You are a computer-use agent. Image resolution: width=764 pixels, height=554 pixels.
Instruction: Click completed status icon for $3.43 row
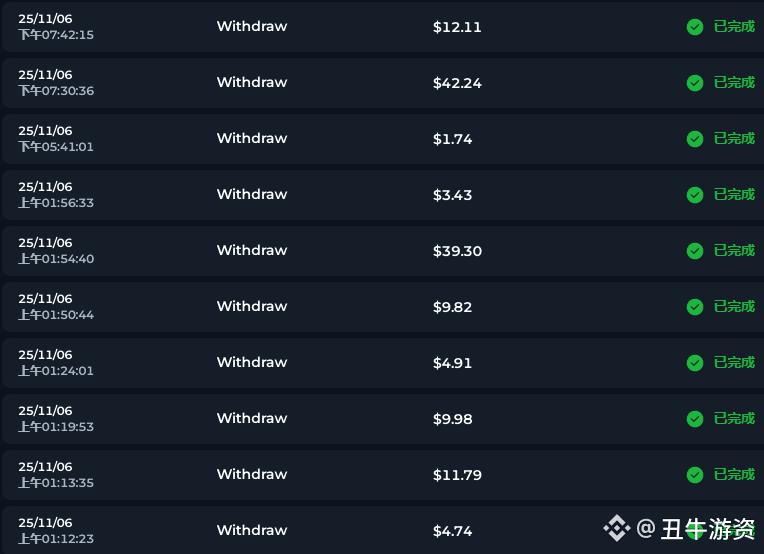[695, 195]
